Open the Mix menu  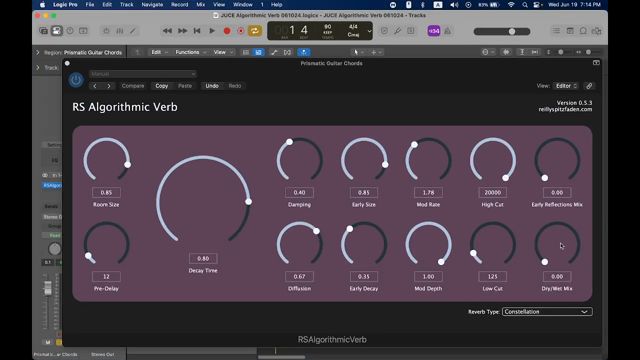pos(200,5)
